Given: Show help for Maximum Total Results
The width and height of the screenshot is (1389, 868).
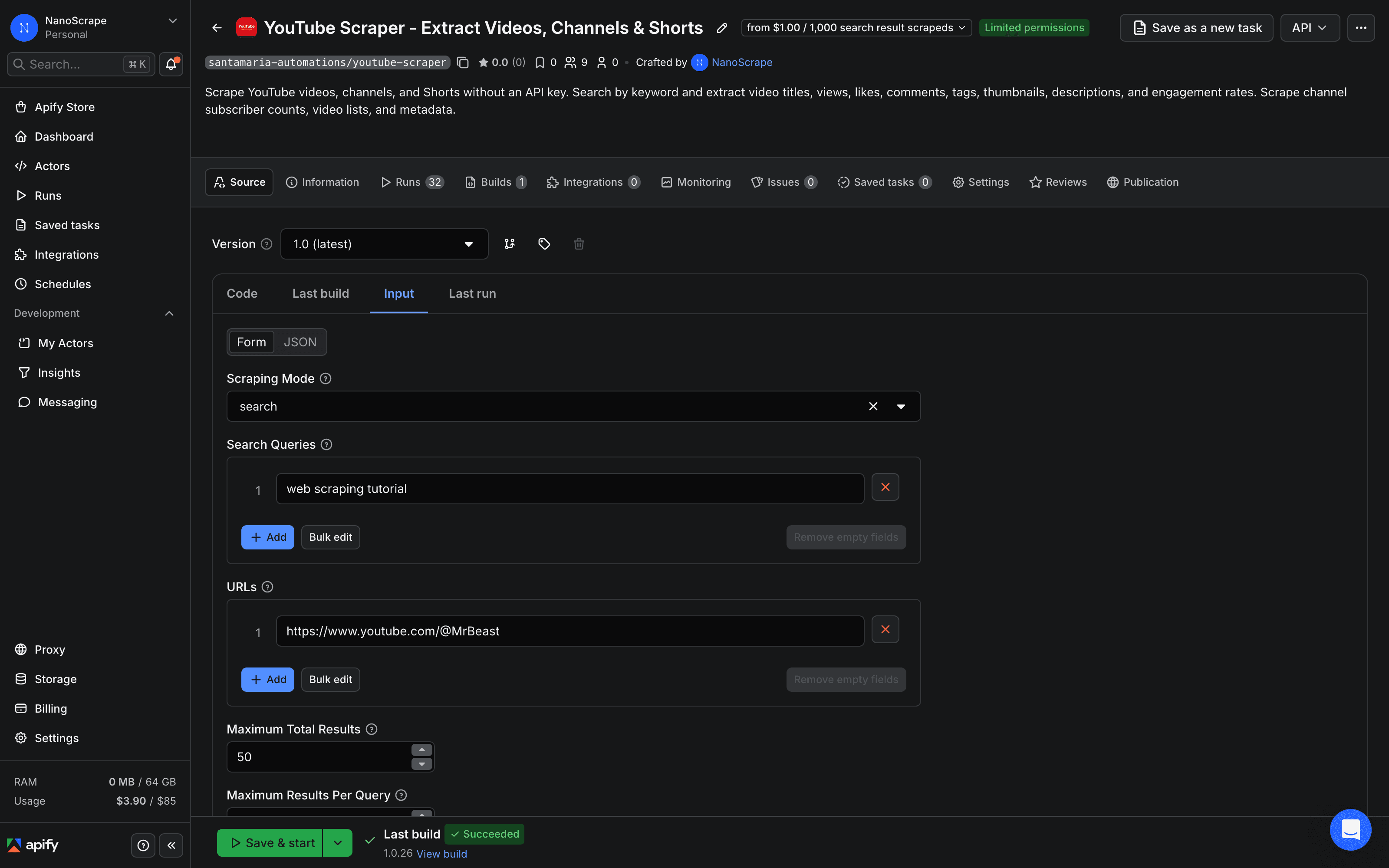Looking at the screenshot, I should click(x=372, y=729).
